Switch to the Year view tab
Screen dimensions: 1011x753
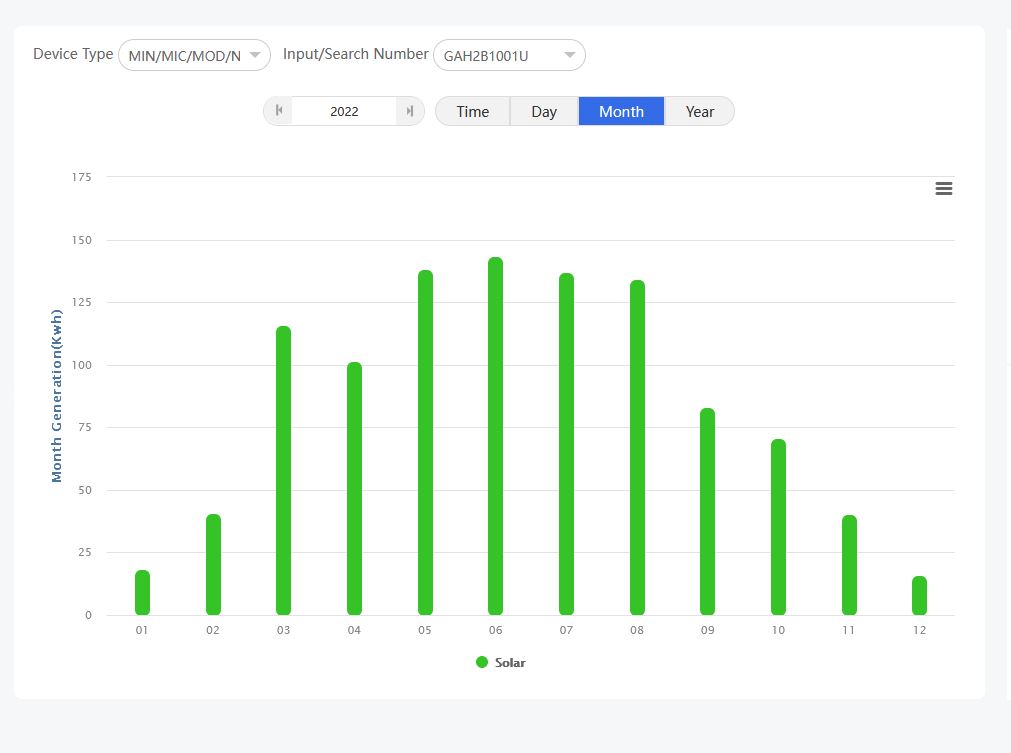[x=700, y=112]
